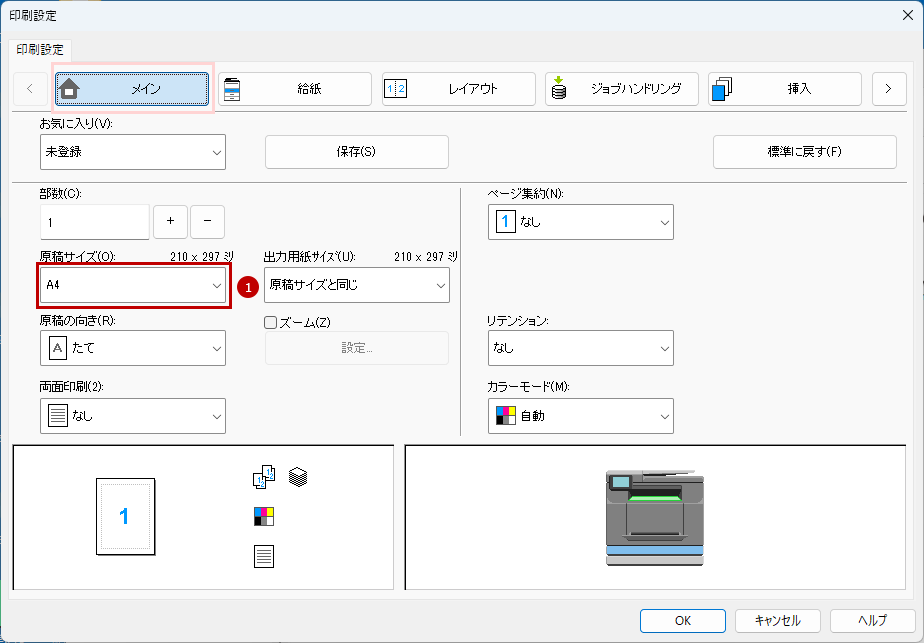
Task: Click the 保存 button
Action: [x=356, y=152]
